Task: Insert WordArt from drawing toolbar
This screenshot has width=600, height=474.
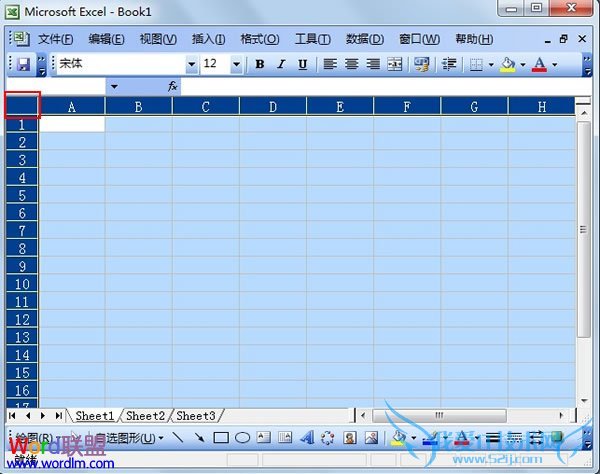Action: (307, 437)
